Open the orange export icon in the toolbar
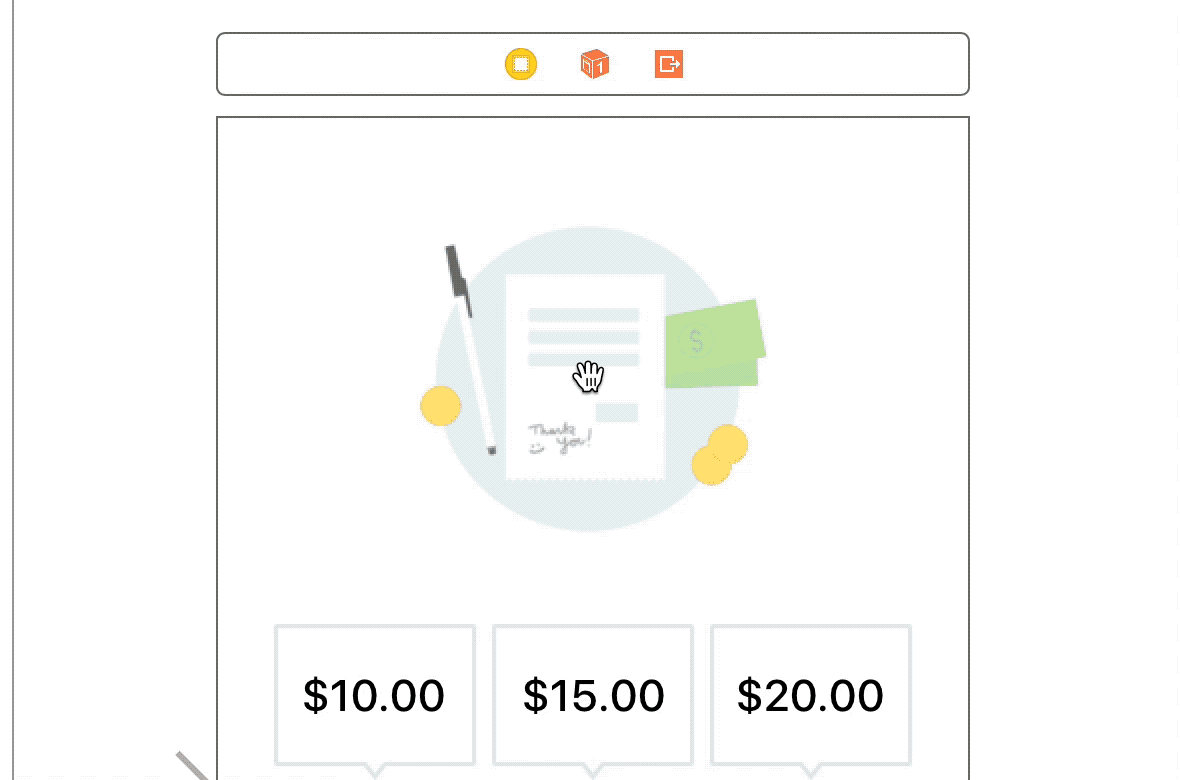 pos(668,64)
